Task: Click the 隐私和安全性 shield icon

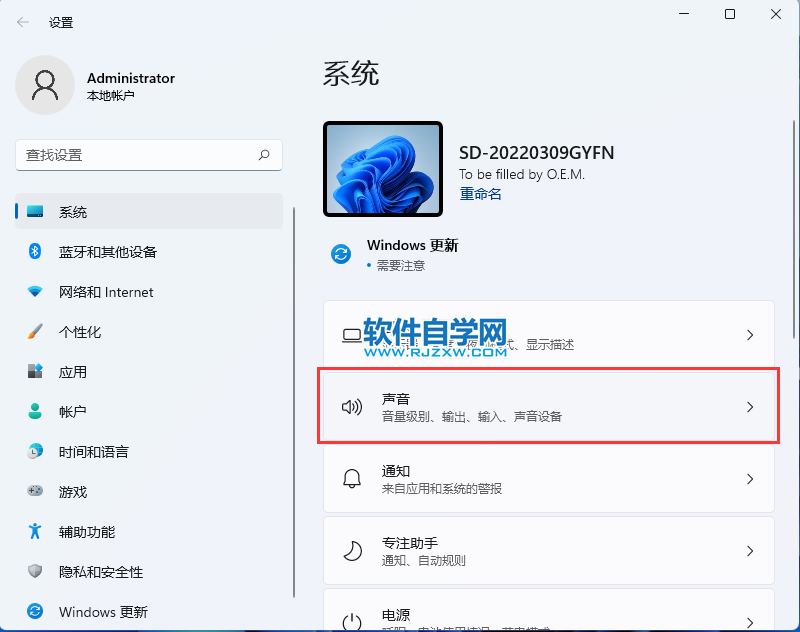Action: (x=35, y=571)
